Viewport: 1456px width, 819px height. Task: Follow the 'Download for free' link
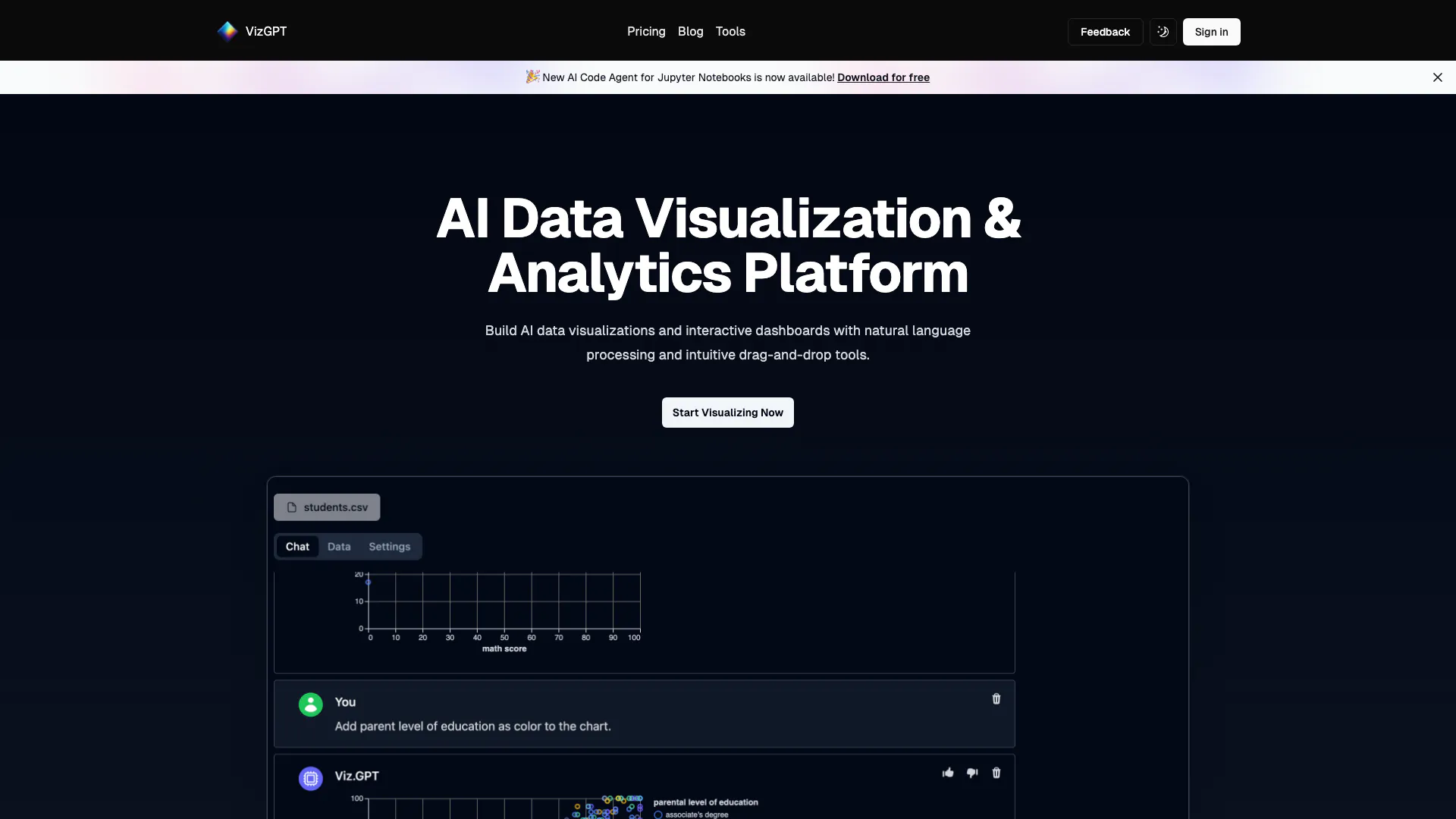tap(883, 77)
